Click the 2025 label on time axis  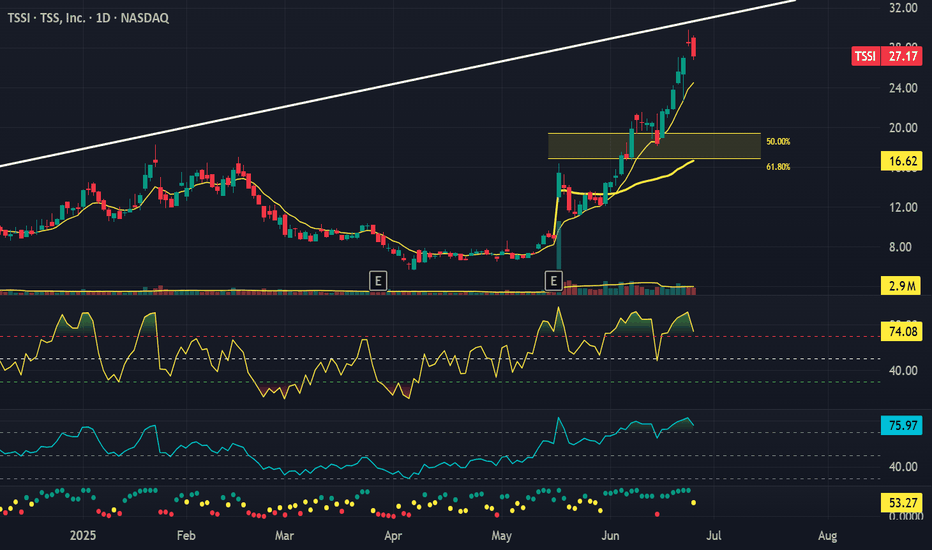[83, 536]
